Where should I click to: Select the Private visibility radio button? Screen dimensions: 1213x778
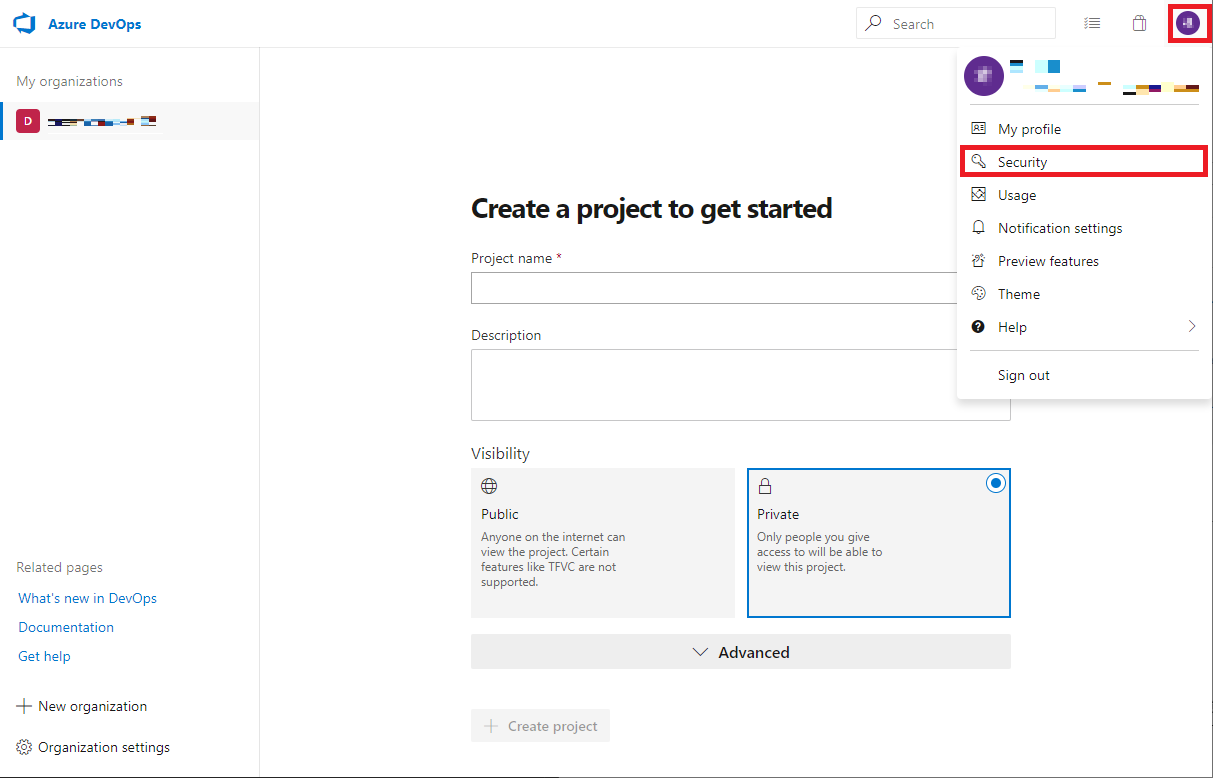click(995, 483)
